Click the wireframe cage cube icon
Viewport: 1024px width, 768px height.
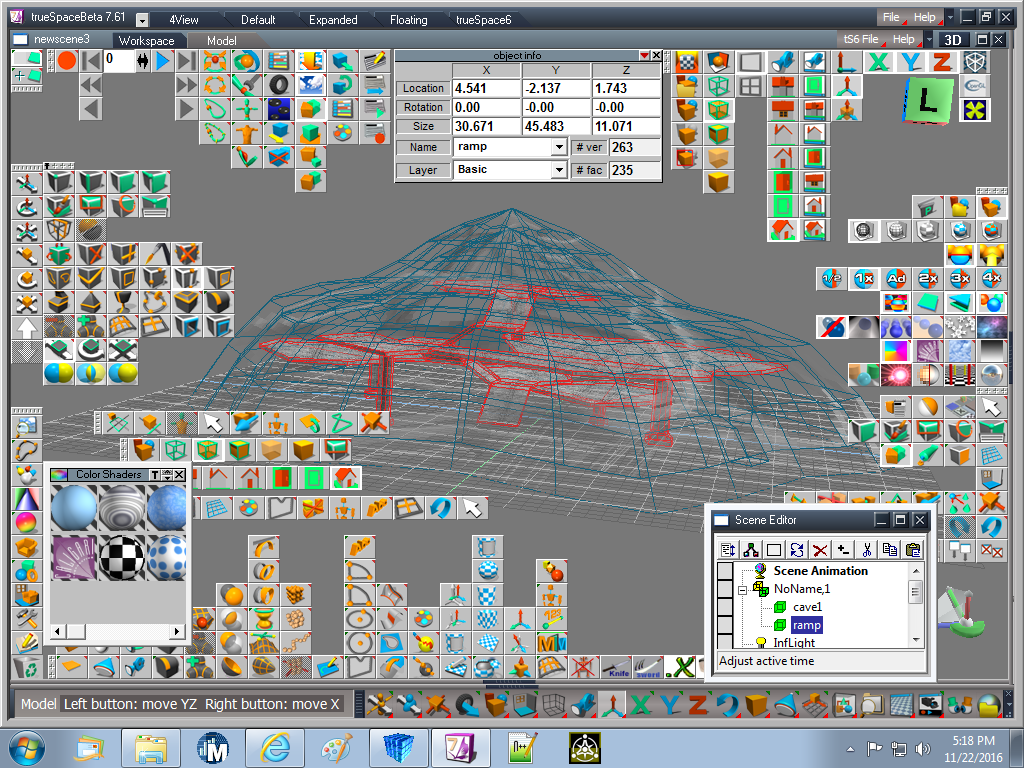pos(975,62)
